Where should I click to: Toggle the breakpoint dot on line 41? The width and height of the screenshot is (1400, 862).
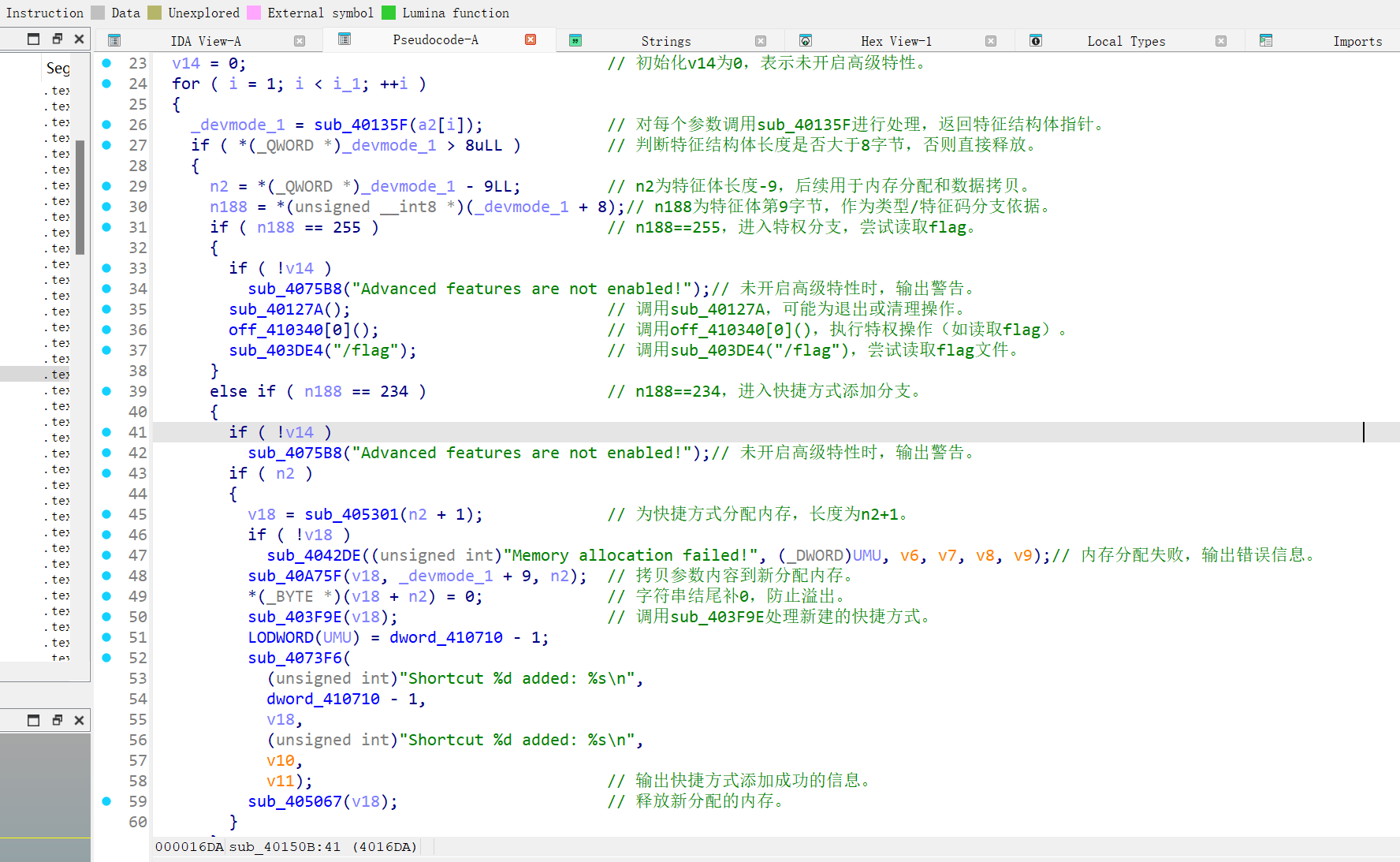point(106,432)
